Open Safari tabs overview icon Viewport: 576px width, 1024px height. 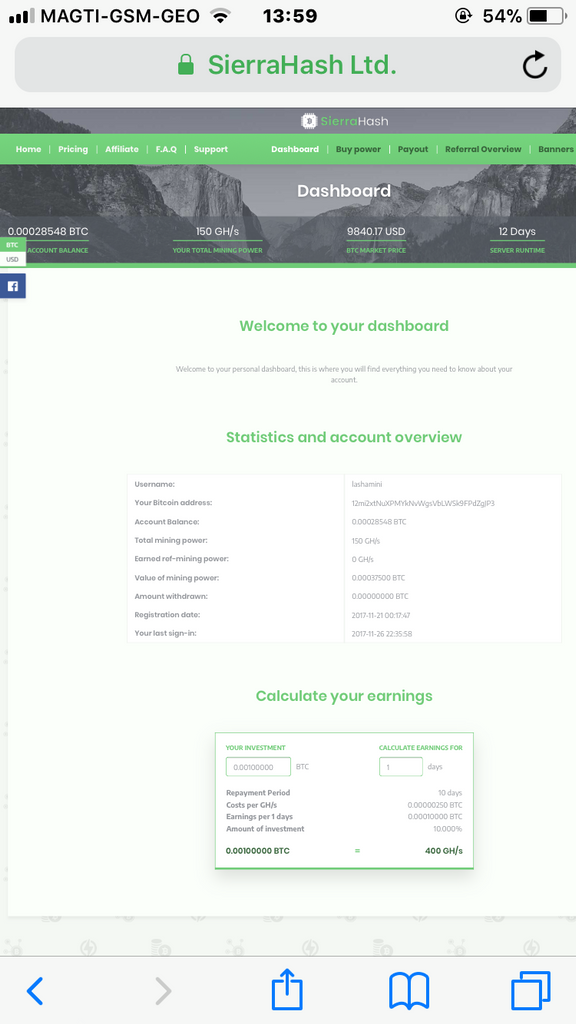531,991
